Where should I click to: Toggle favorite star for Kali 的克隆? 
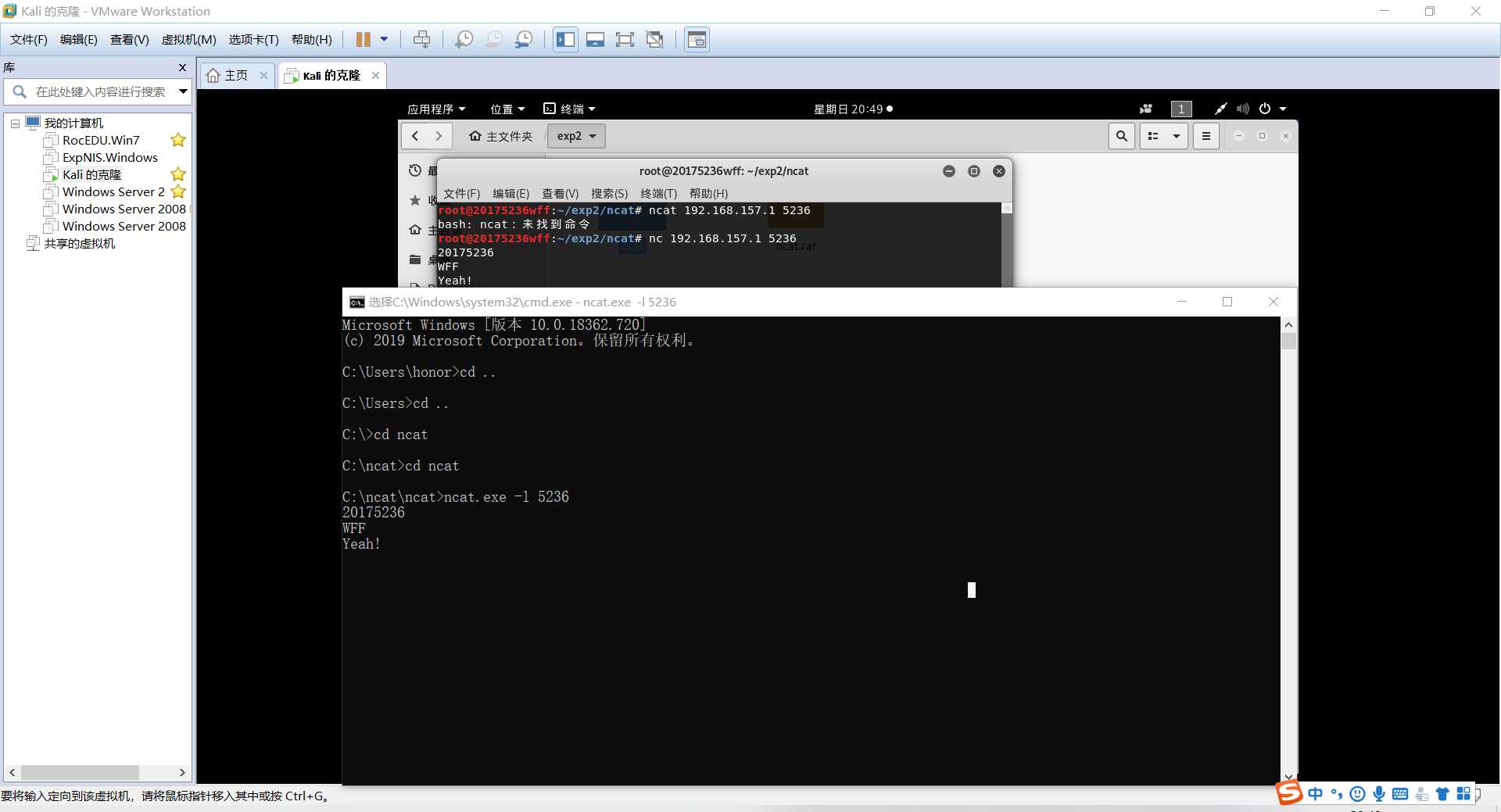[178, 174]
